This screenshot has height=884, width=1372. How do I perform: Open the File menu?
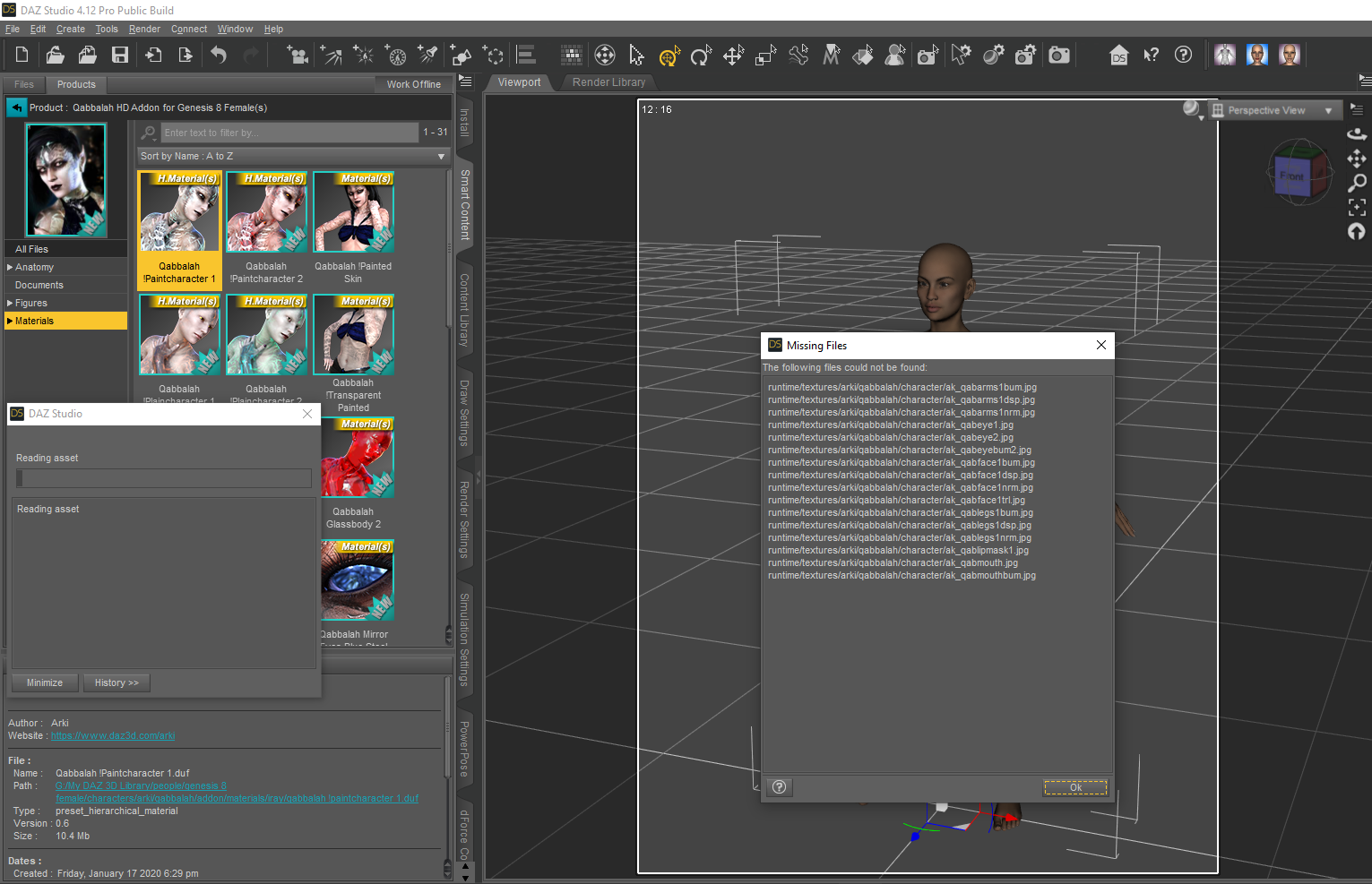[x=13, y=29]
